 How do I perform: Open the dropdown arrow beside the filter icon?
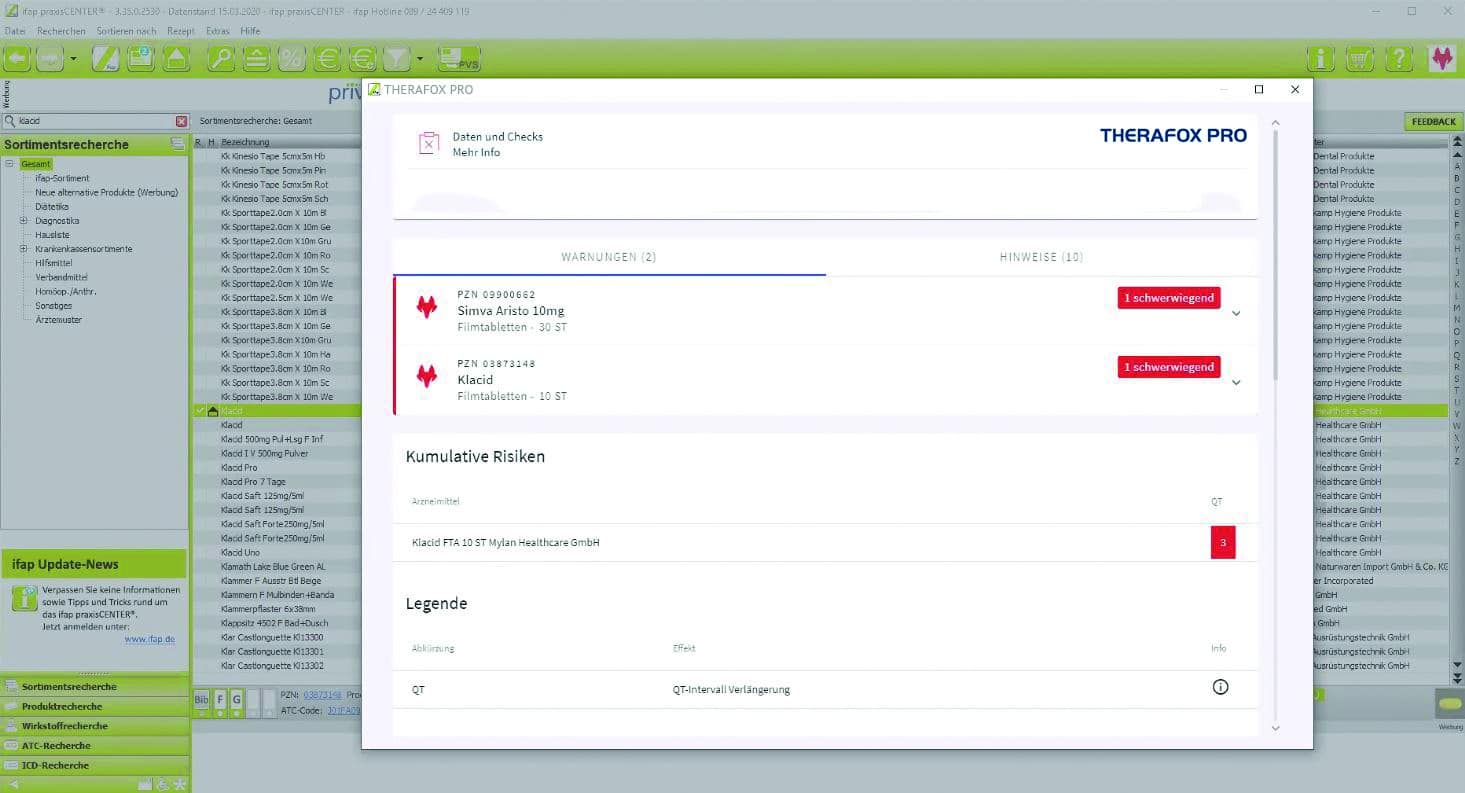click(420, 59)
